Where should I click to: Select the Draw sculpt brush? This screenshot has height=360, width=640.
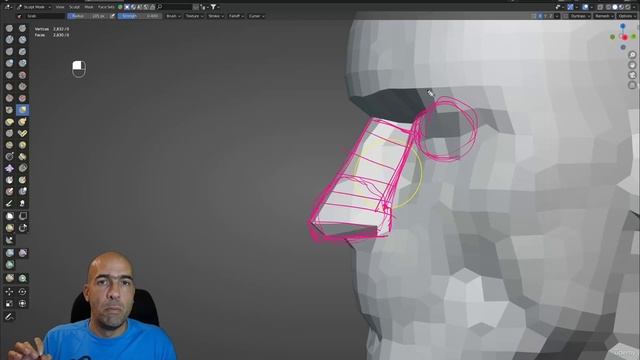click(x=9, y=28)
